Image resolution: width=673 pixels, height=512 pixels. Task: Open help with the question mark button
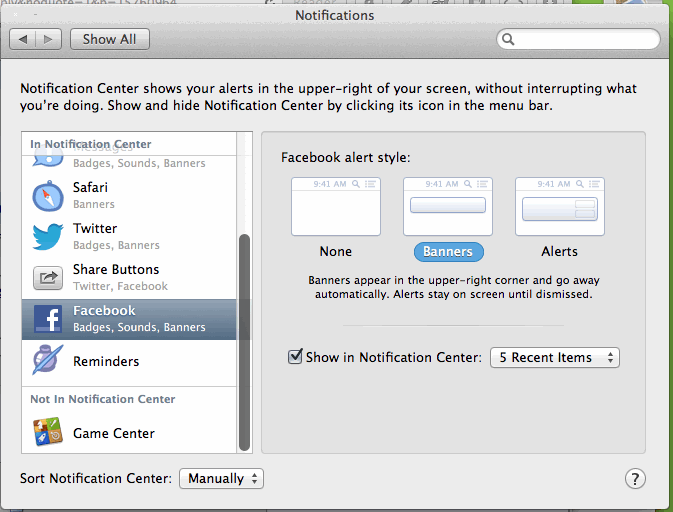click(635, 479)
